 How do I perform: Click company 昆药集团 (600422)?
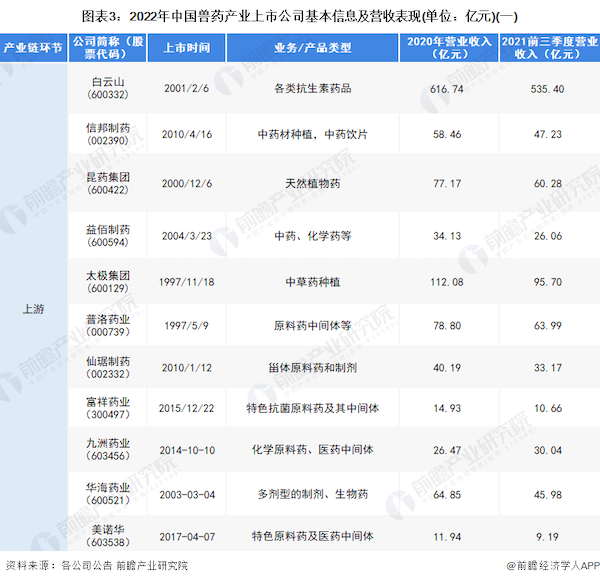[108, 184]
